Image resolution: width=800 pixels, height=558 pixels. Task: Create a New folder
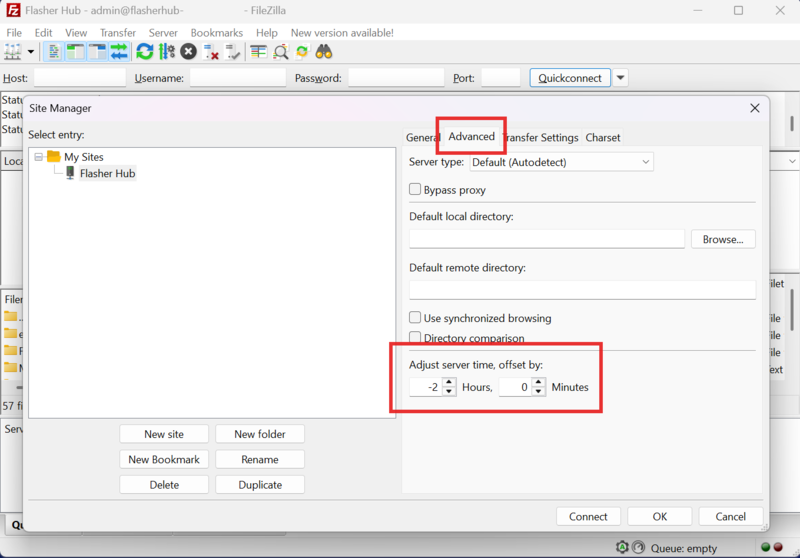[x=260, y=434]
